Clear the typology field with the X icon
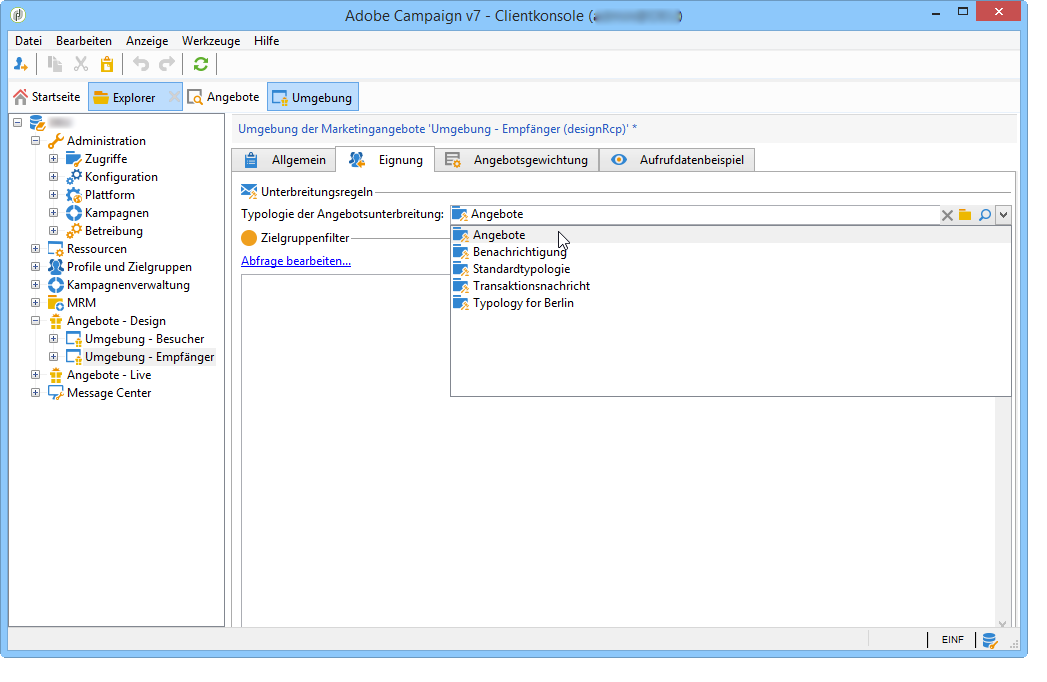 point(947,215)
